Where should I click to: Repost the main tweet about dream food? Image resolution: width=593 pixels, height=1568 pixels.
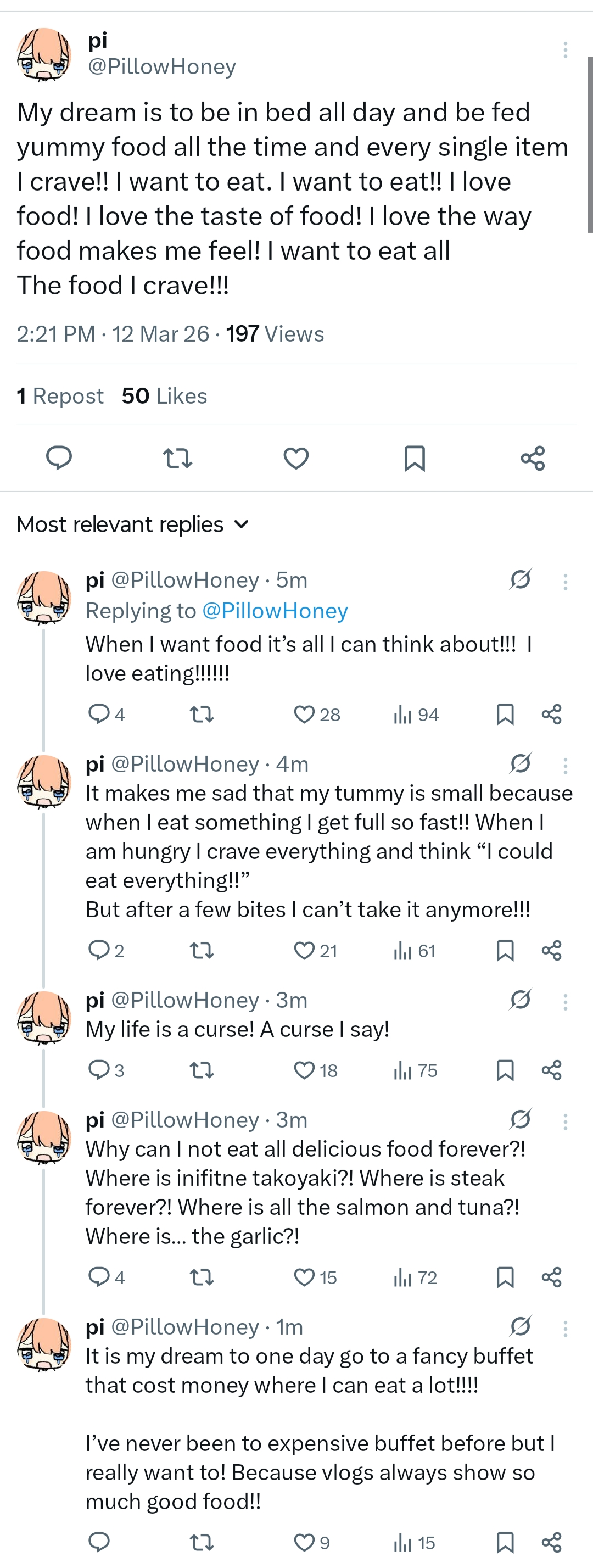tap(178, 457)
